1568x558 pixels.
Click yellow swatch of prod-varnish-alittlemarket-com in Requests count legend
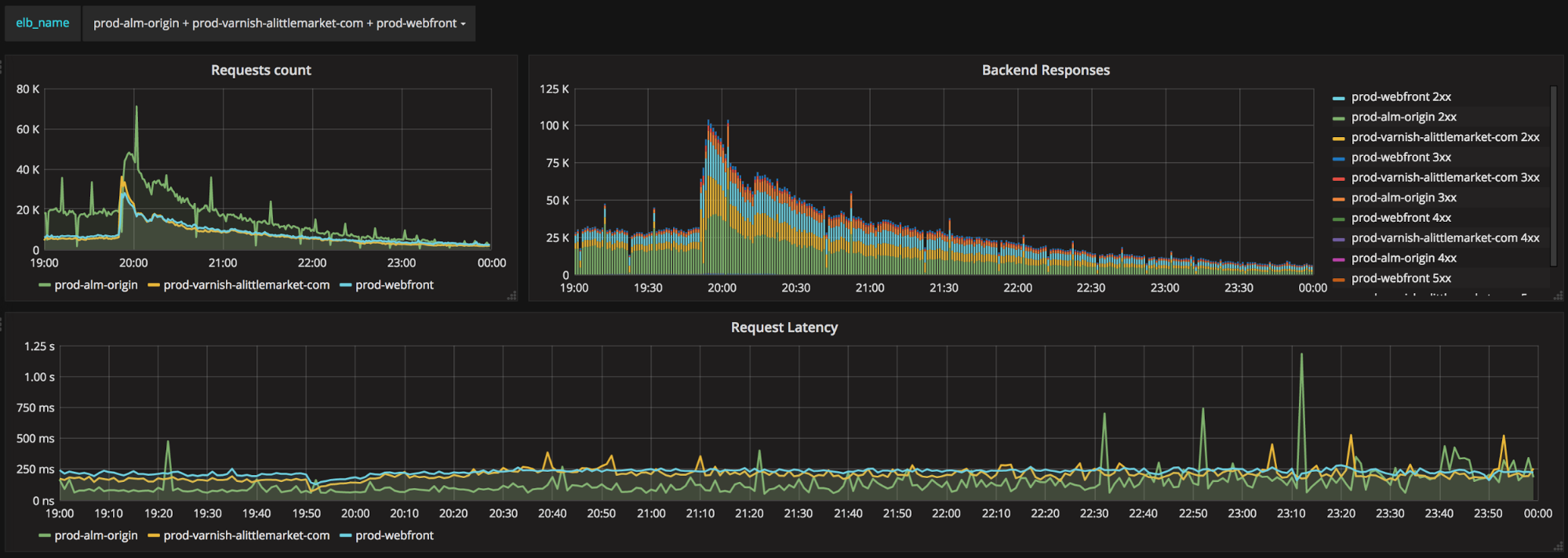pyautogui.click(x=154, y=285)
